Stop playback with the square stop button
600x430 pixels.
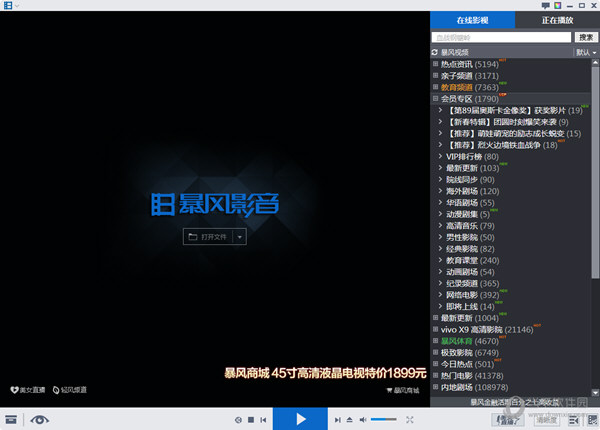(251, 420)
